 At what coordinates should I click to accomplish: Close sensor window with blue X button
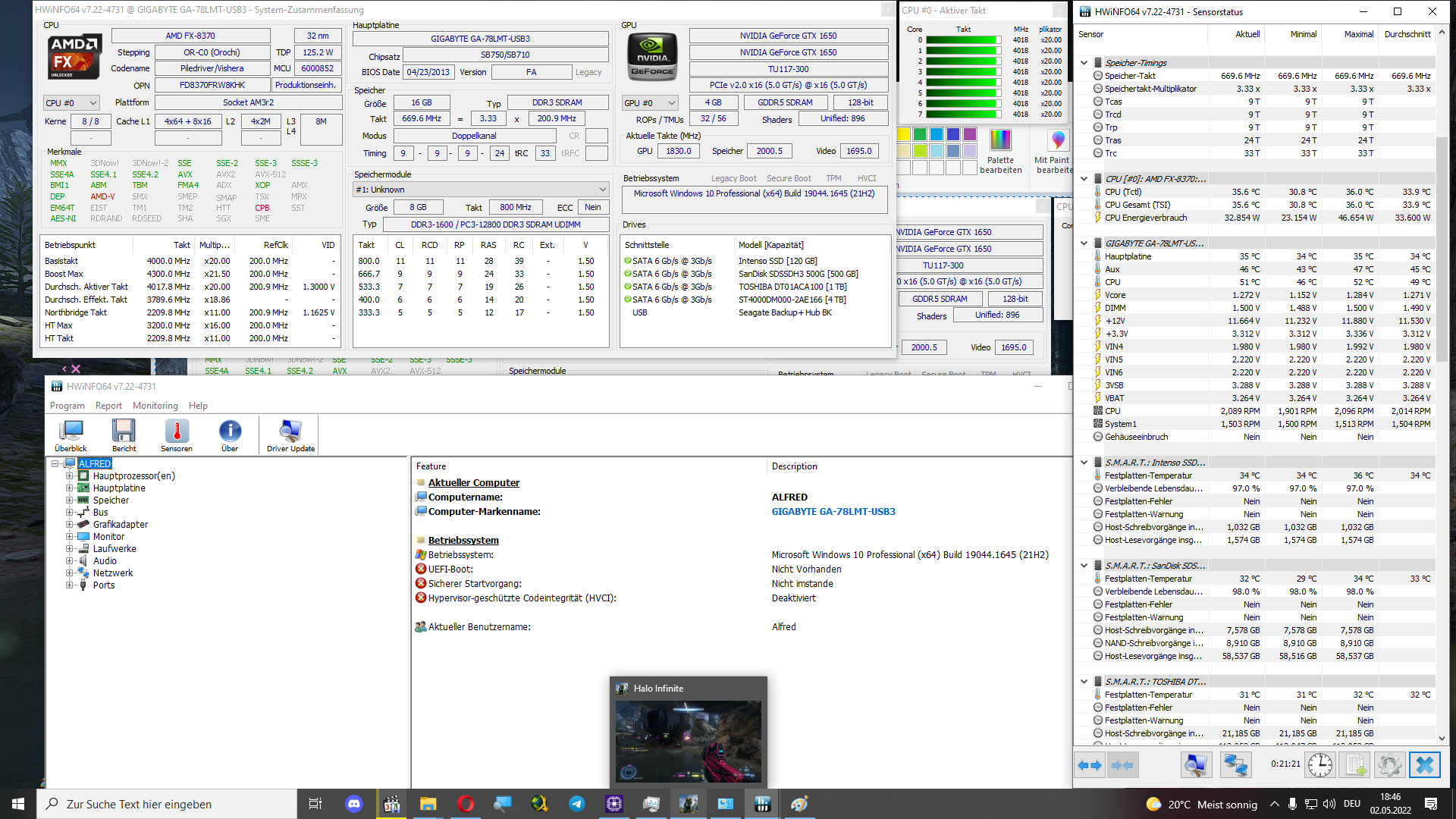[1424, 765]
